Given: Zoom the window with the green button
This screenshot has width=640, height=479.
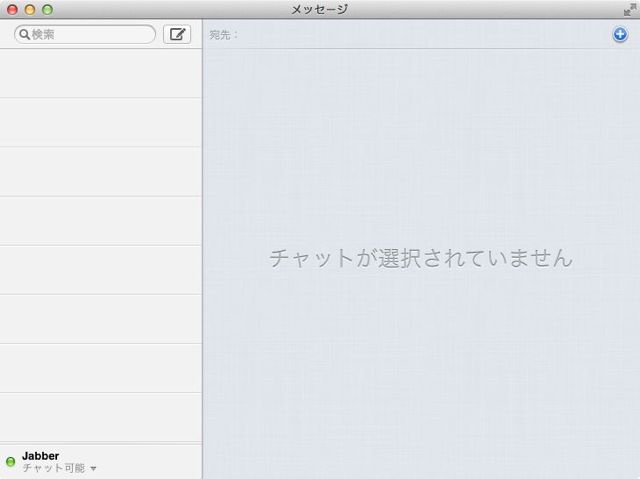Looking at the screenshot, I should (47, 9).
